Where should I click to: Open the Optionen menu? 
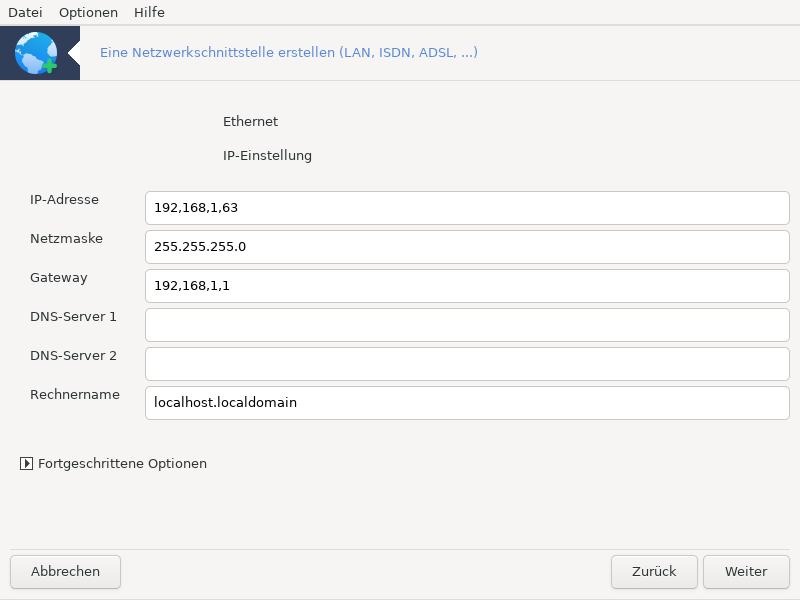coord(88,12)
